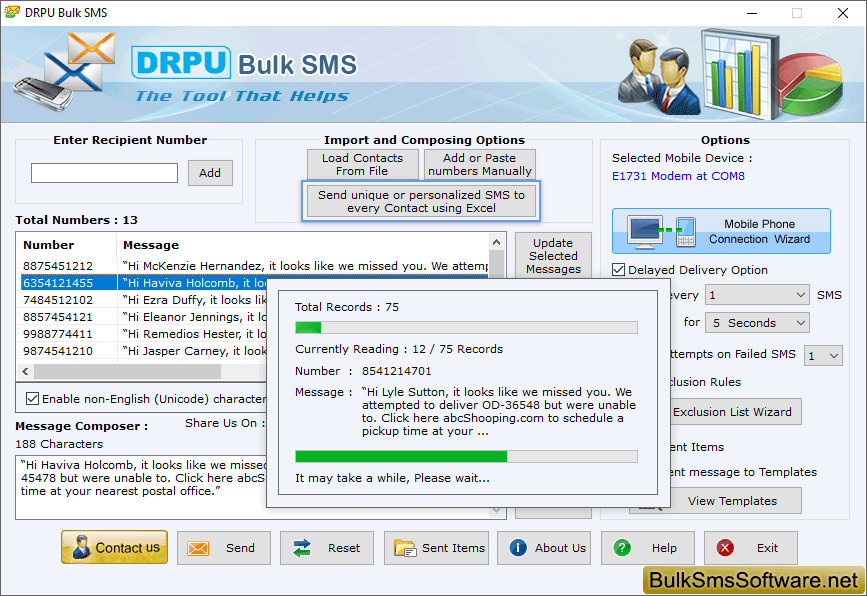Click the total records progress bar

[466, 328]
